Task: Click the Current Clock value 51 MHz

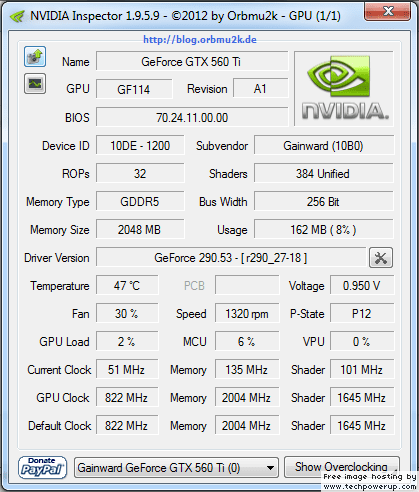Action: [127, 369]
